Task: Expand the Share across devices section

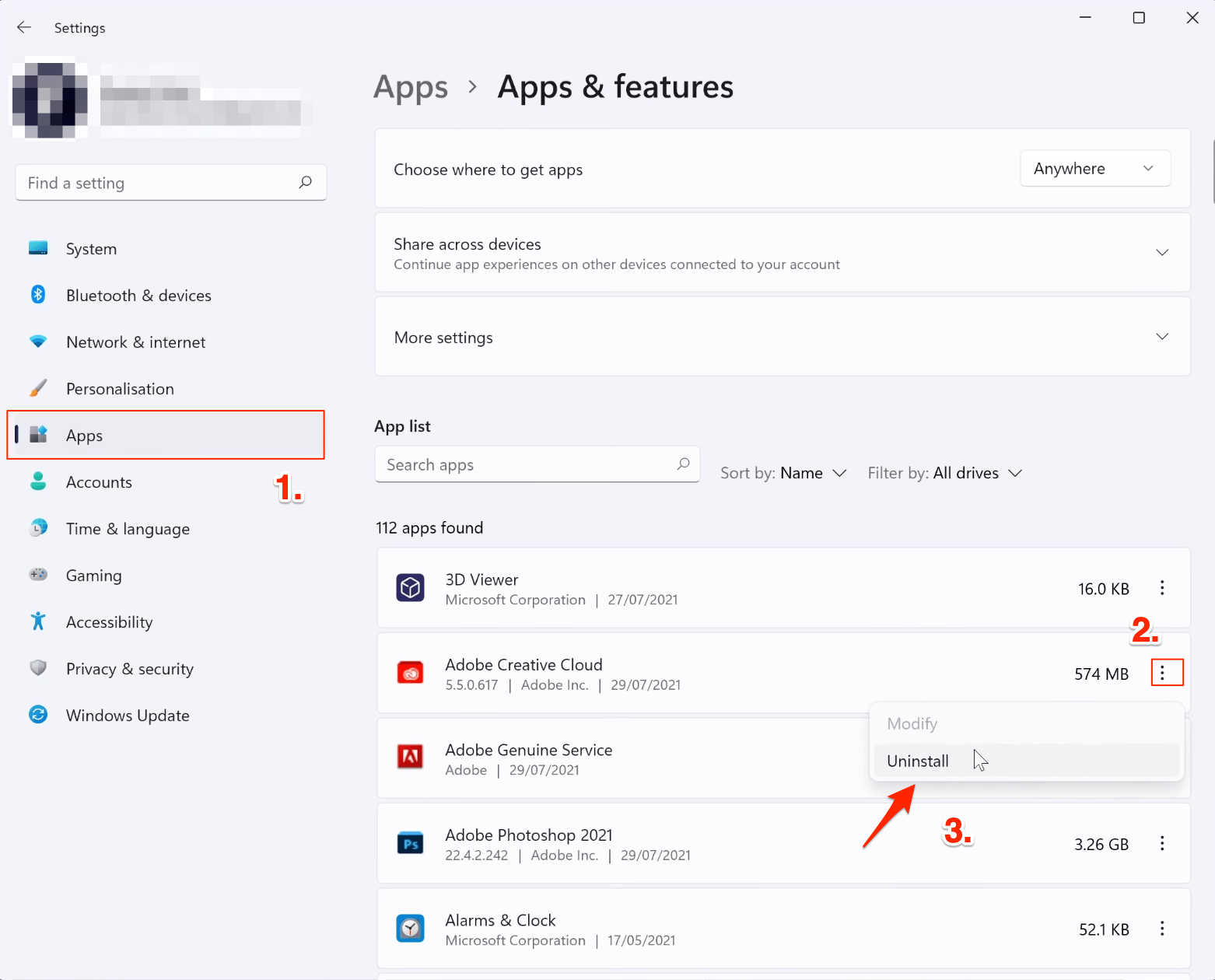Action: (1161, 253)
